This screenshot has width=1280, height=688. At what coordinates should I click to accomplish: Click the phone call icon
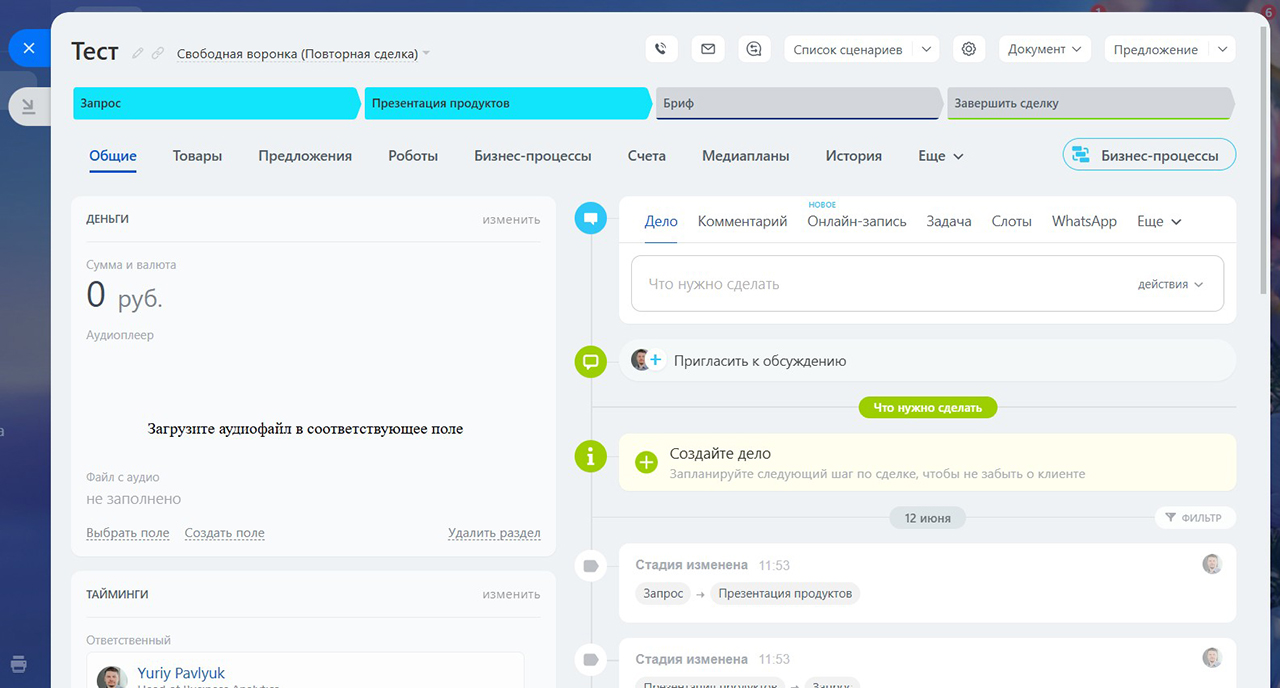pos(660,49)
